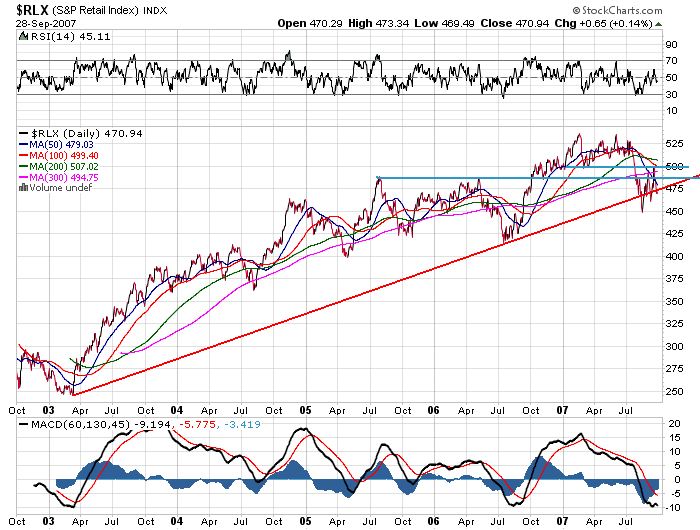Screen dimensions: 700x530
Task: Click the INDX exchange label
Action: click(155, 11)
